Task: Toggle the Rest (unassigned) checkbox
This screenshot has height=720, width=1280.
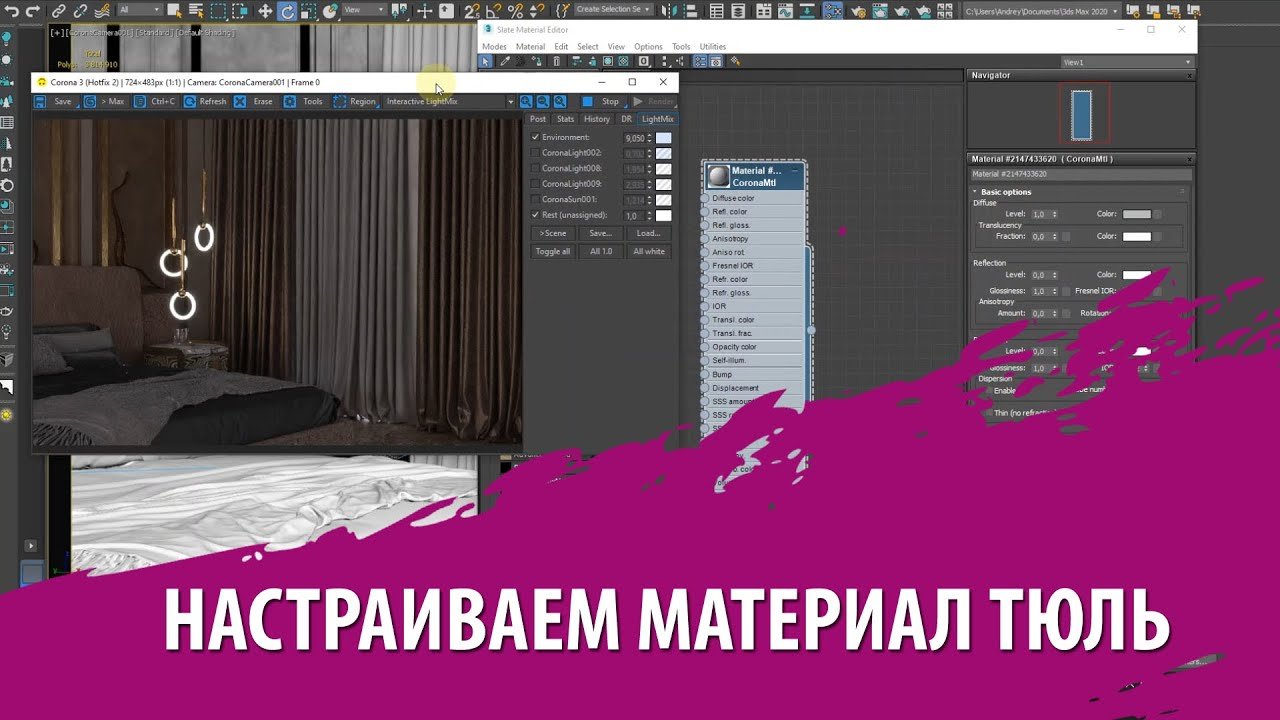Action: click(x=535, y=215)
